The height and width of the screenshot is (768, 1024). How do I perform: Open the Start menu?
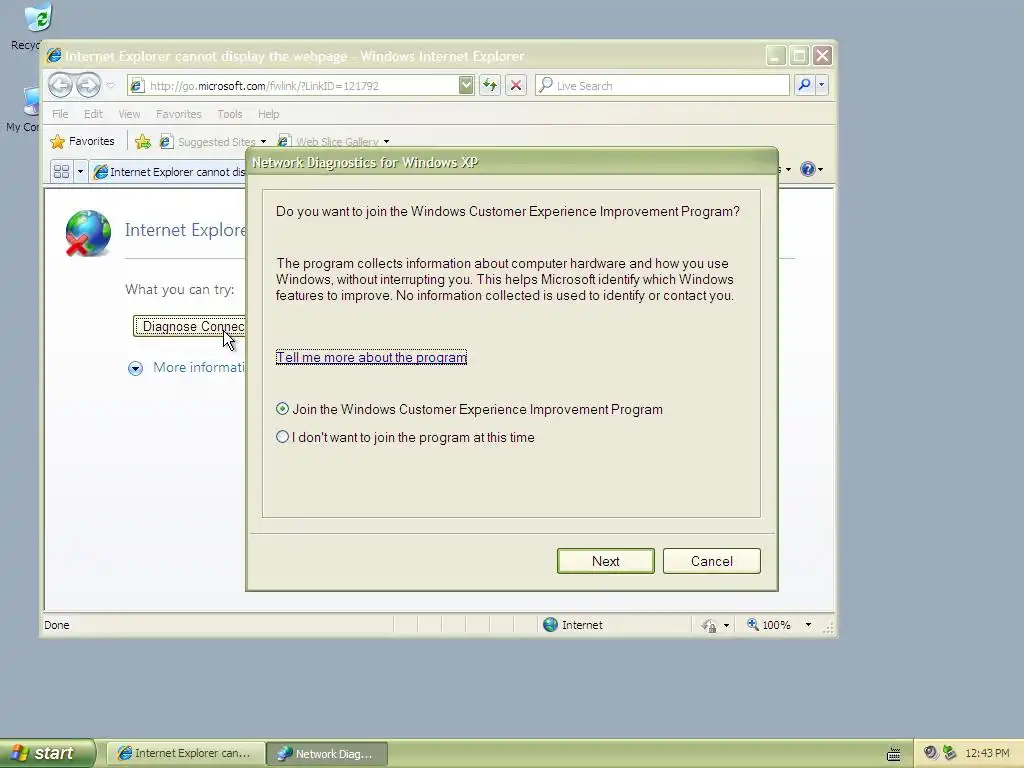(x=46, y=753)
